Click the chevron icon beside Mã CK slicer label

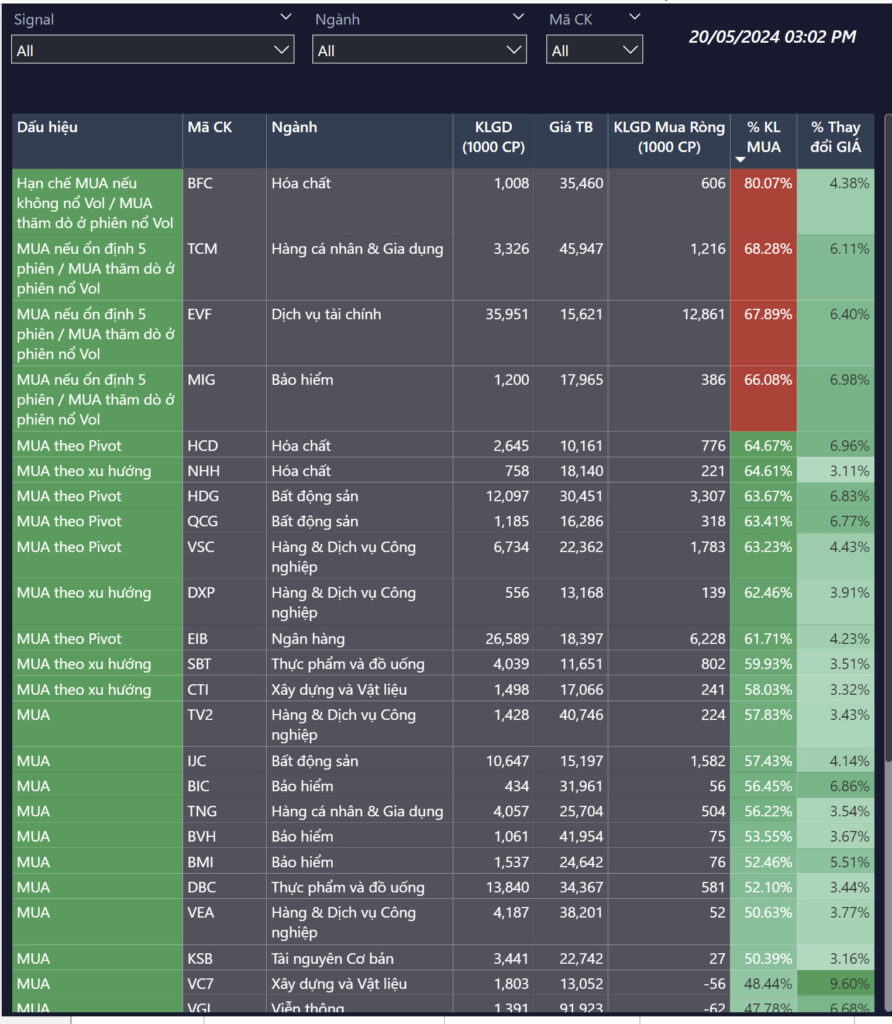(x=634, y=17)
